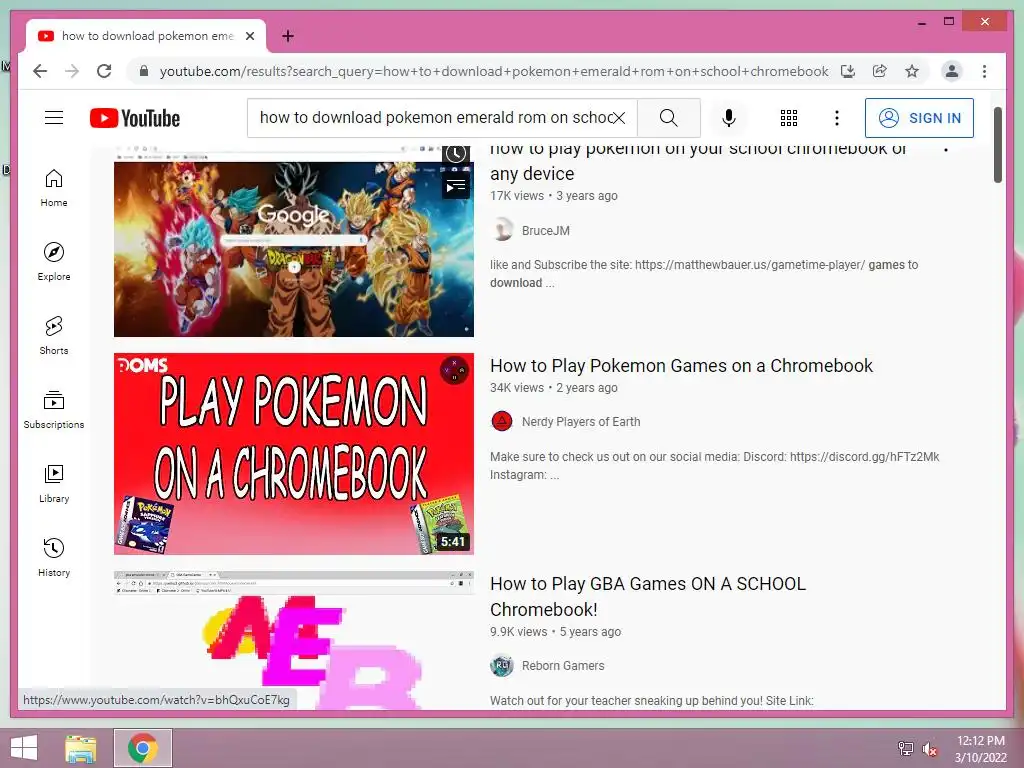
Task: Open Library in the sidebar
Action: click(x=54, y=483)
